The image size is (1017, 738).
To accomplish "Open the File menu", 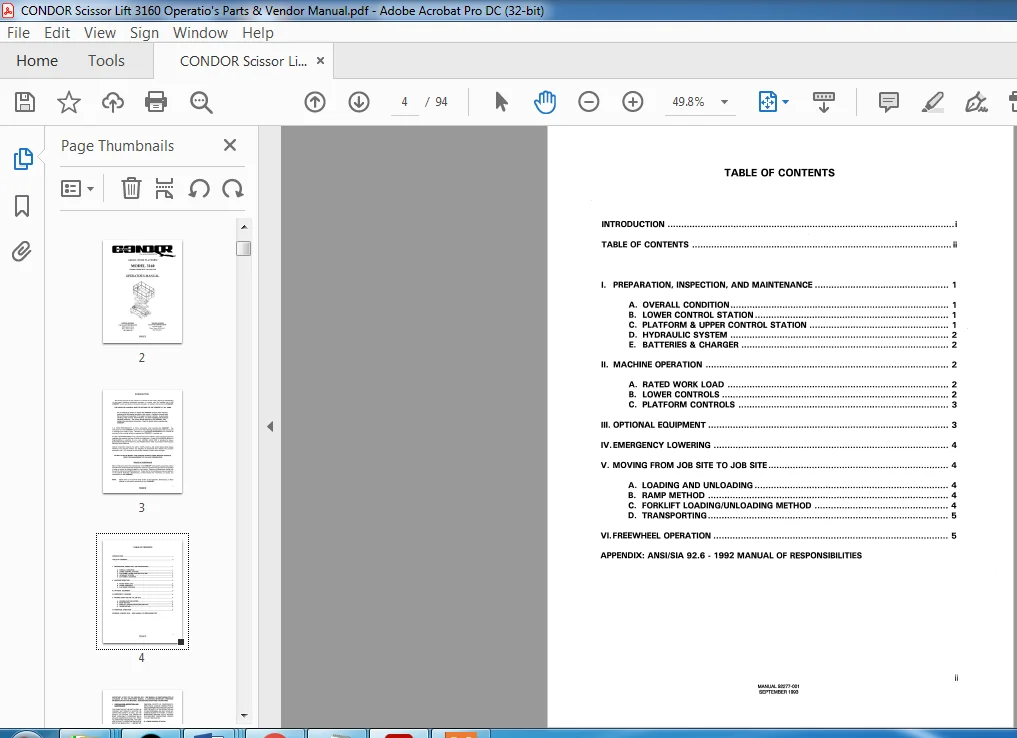I will (18, 32).
